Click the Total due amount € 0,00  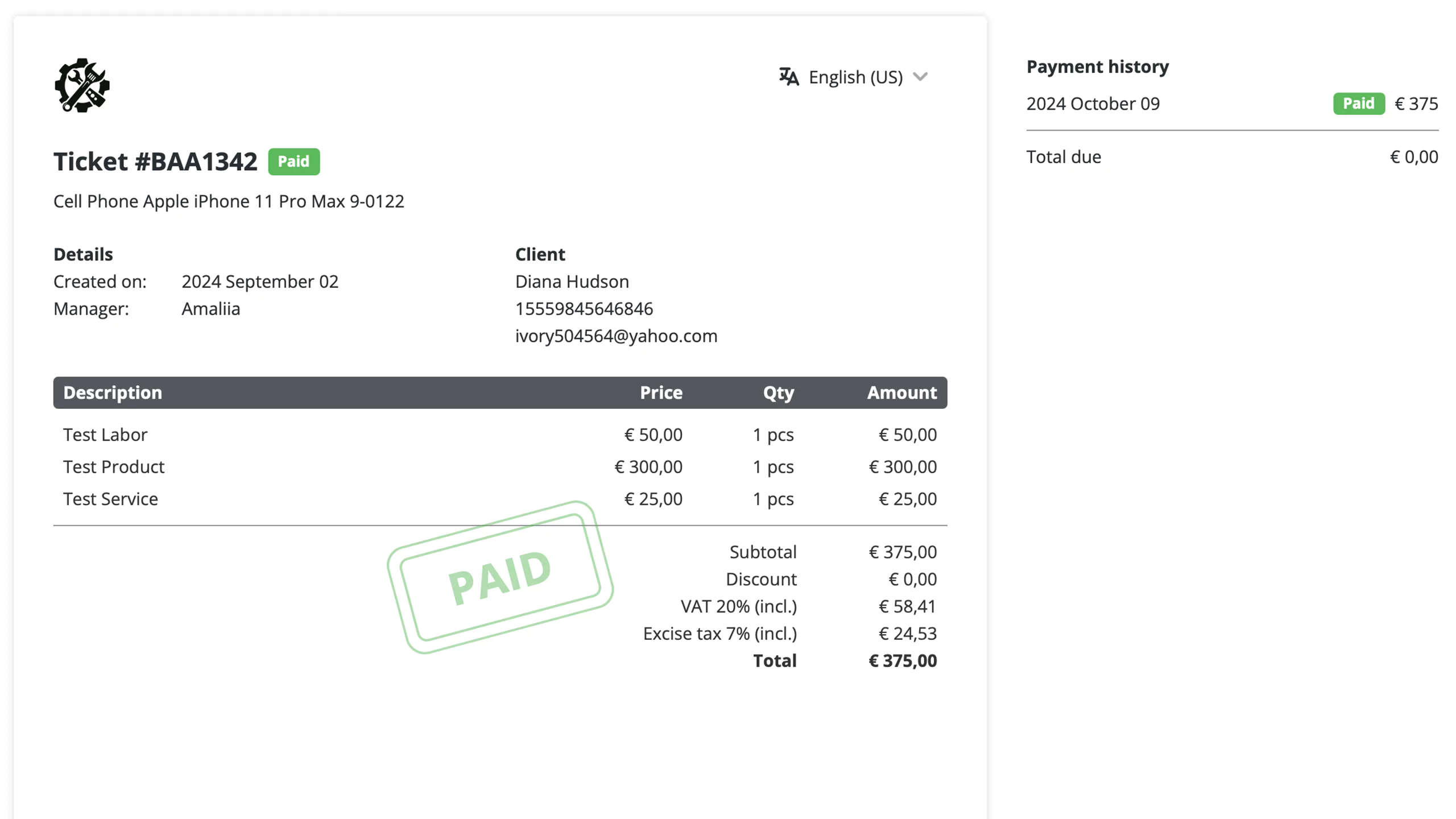tap(1414, 157)
